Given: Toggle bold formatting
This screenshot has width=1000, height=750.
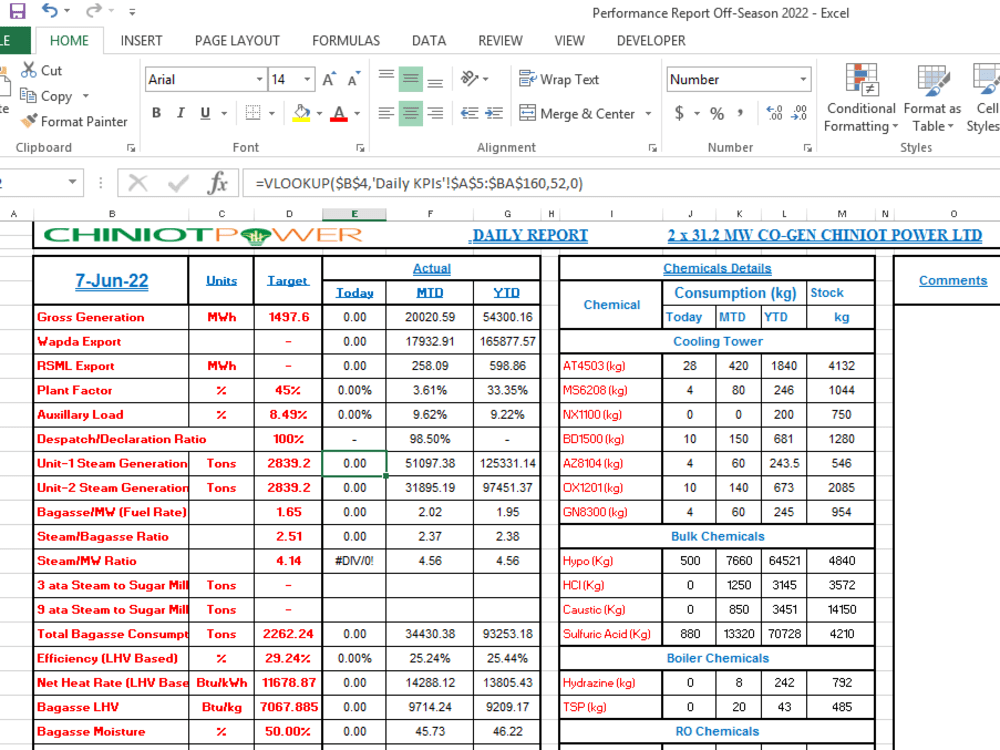Looking at the screenshot, I should pyautogui.click(x=155, y=113).
